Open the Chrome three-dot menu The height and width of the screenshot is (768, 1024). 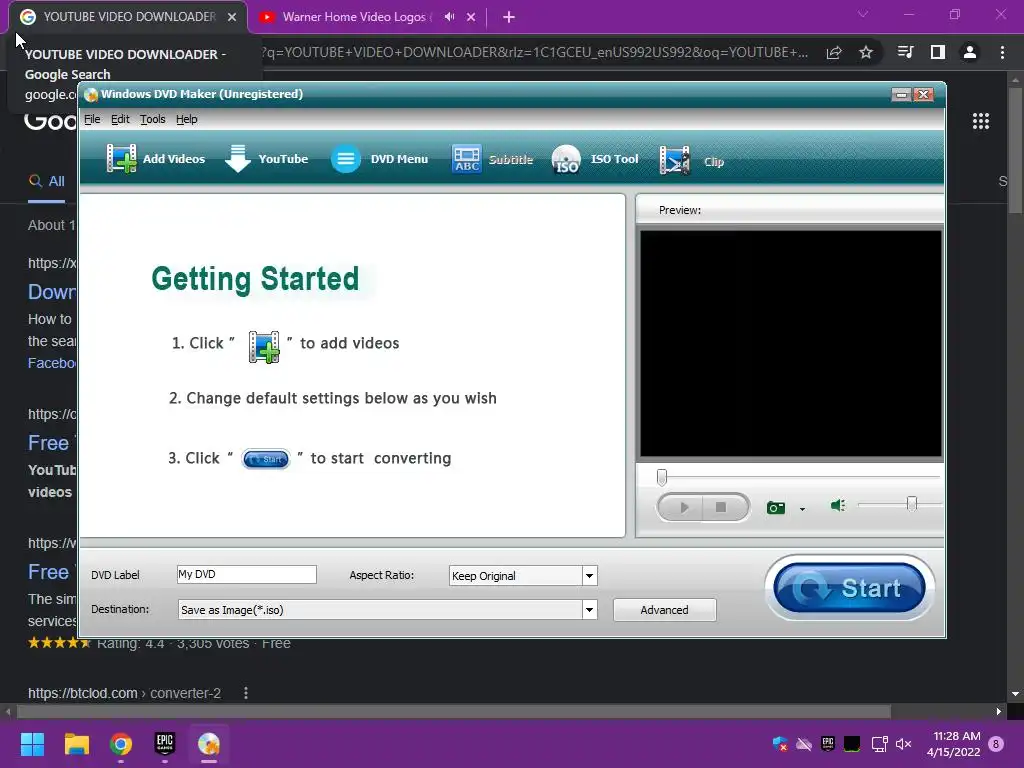1002,52
